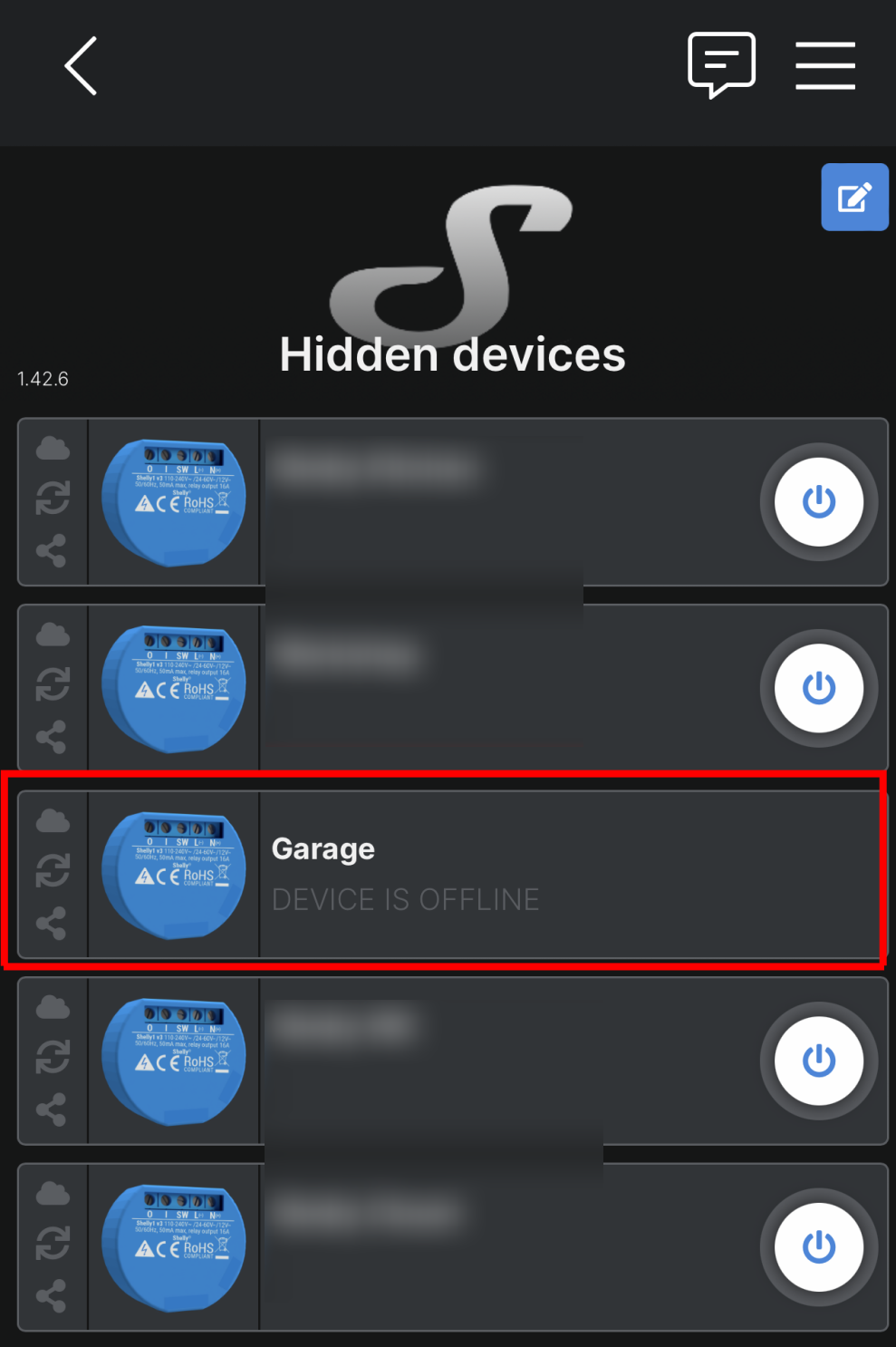The image size is (896, 1347).
Task: Click the fourth device's share icon
Action: click(52, 1110)
